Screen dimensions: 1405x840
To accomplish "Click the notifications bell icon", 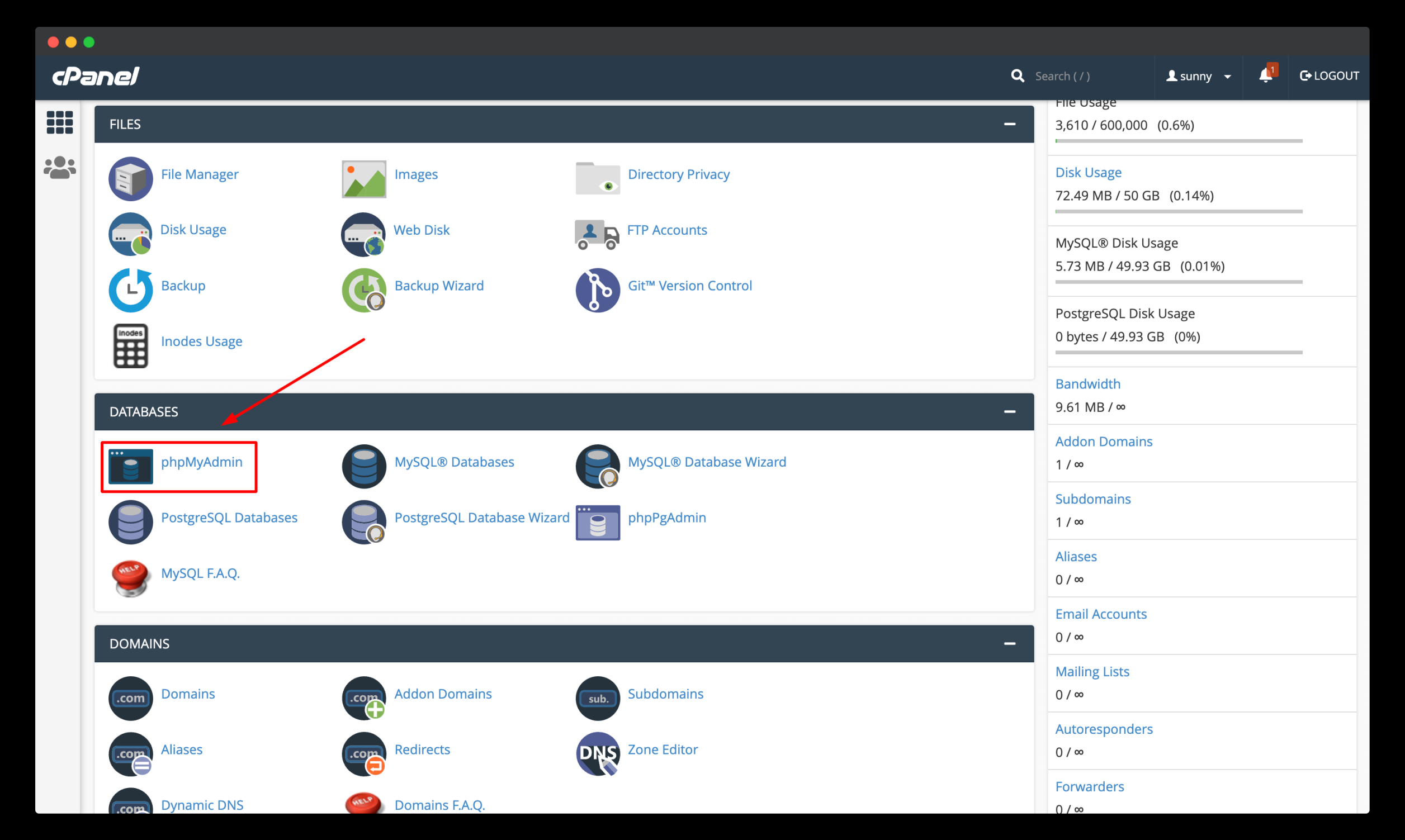I will point(1265,76).
